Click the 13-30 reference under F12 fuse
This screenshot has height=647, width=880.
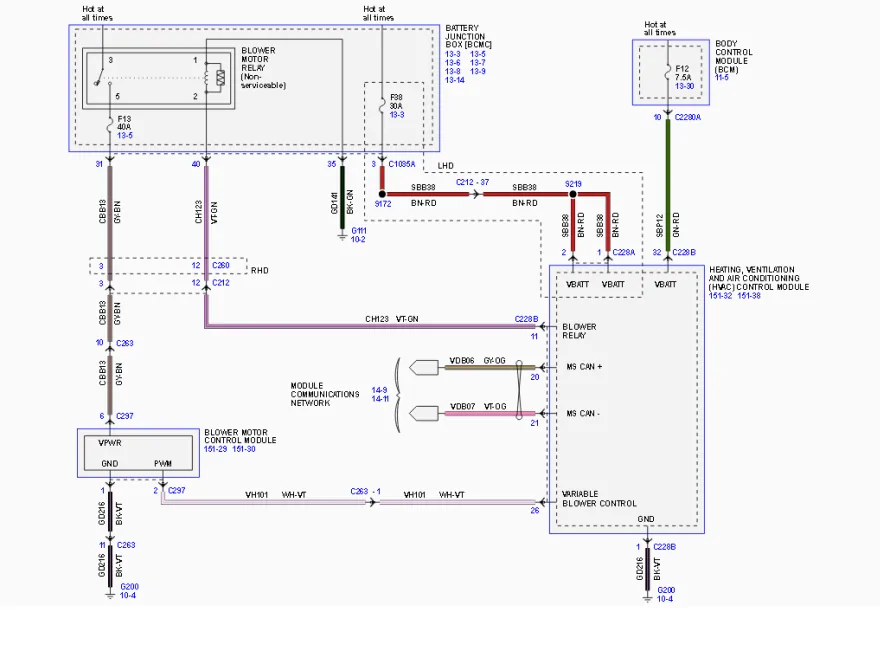(x=684, y=86)
